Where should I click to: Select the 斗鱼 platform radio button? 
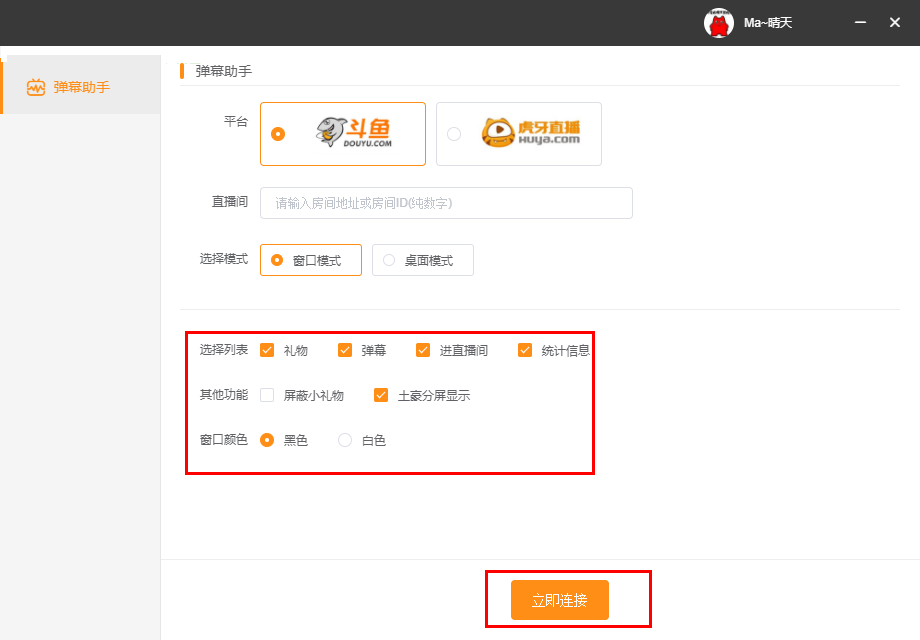click(x=278, y=134)
